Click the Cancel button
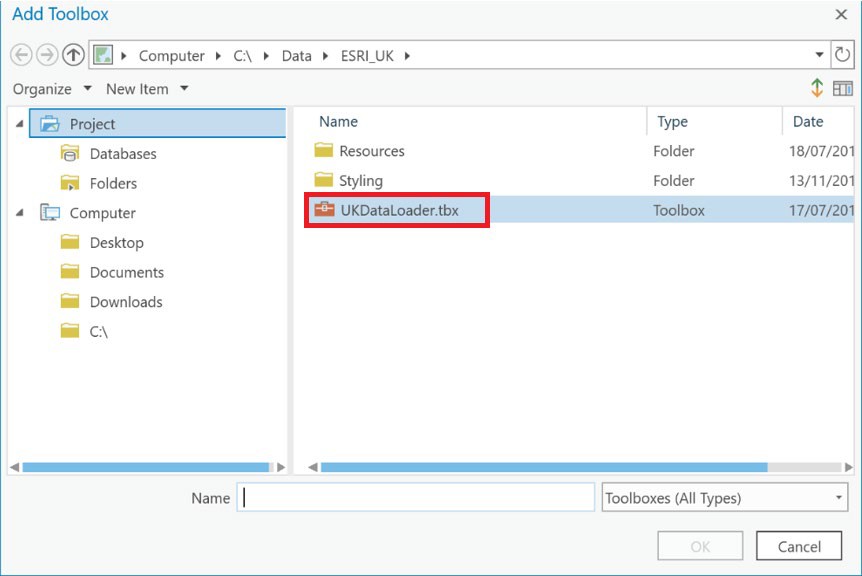This screenshot has width=862, height=576. click(x=799, y=545)
